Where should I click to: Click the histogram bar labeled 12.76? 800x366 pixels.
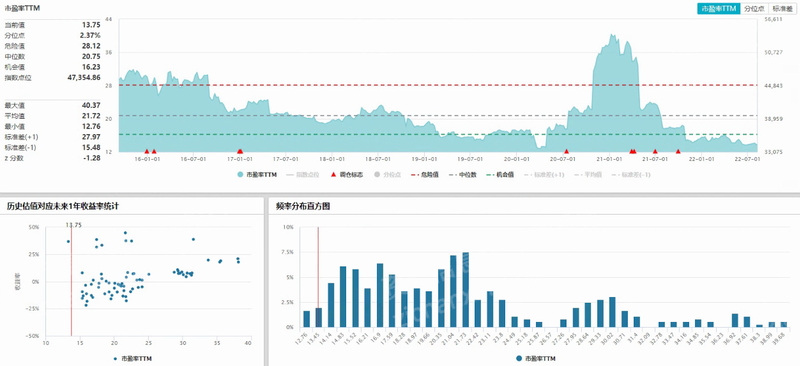pos(306,319)
